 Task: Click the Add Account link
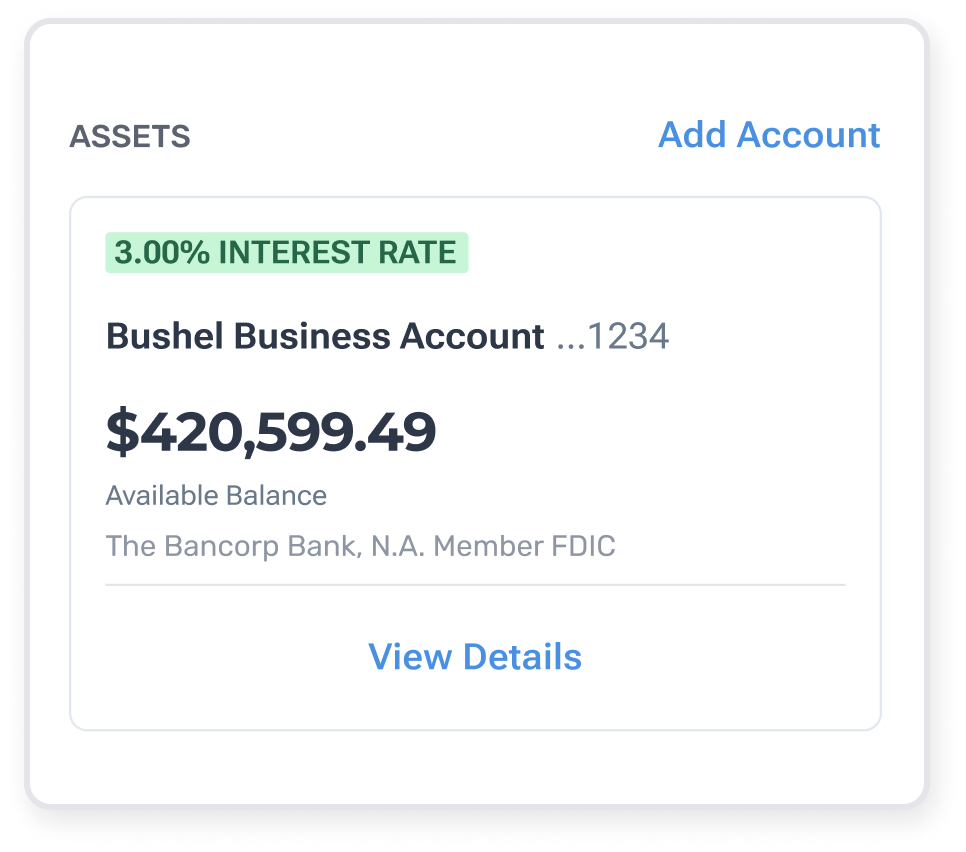[x=768, y=135]
